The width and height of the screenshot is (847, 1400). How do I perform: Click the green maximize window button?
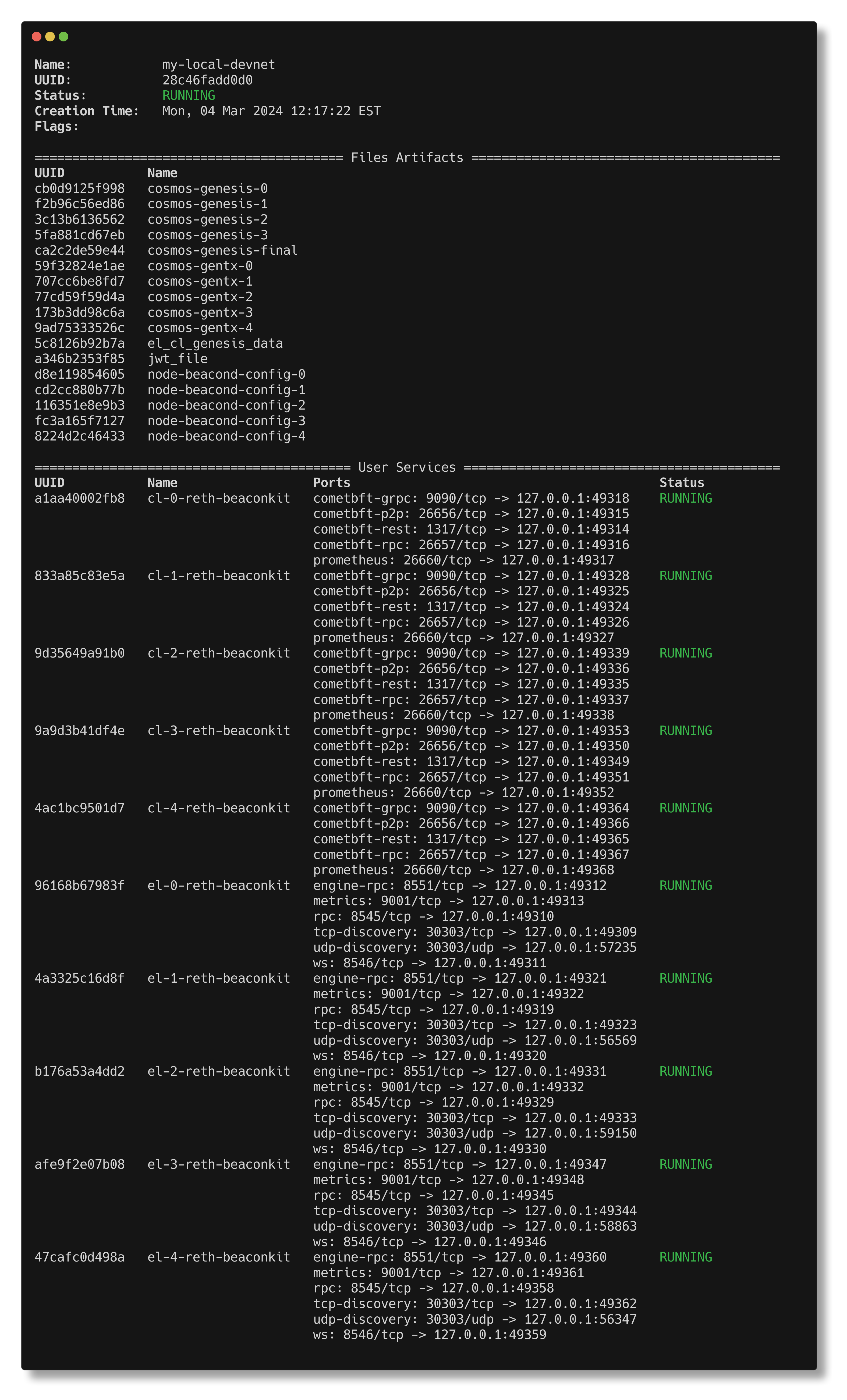point(64,36)
